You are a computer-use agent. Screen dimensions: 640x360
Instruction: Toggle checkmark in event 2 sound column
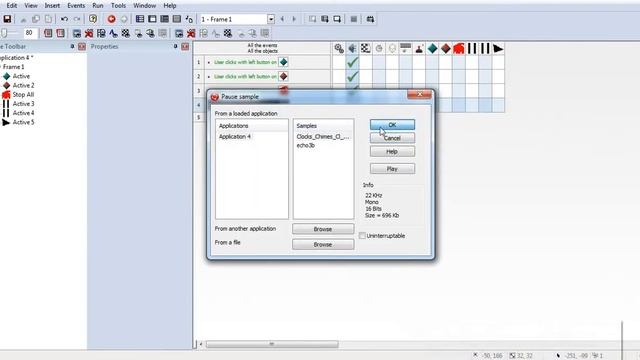pos(352,76)
